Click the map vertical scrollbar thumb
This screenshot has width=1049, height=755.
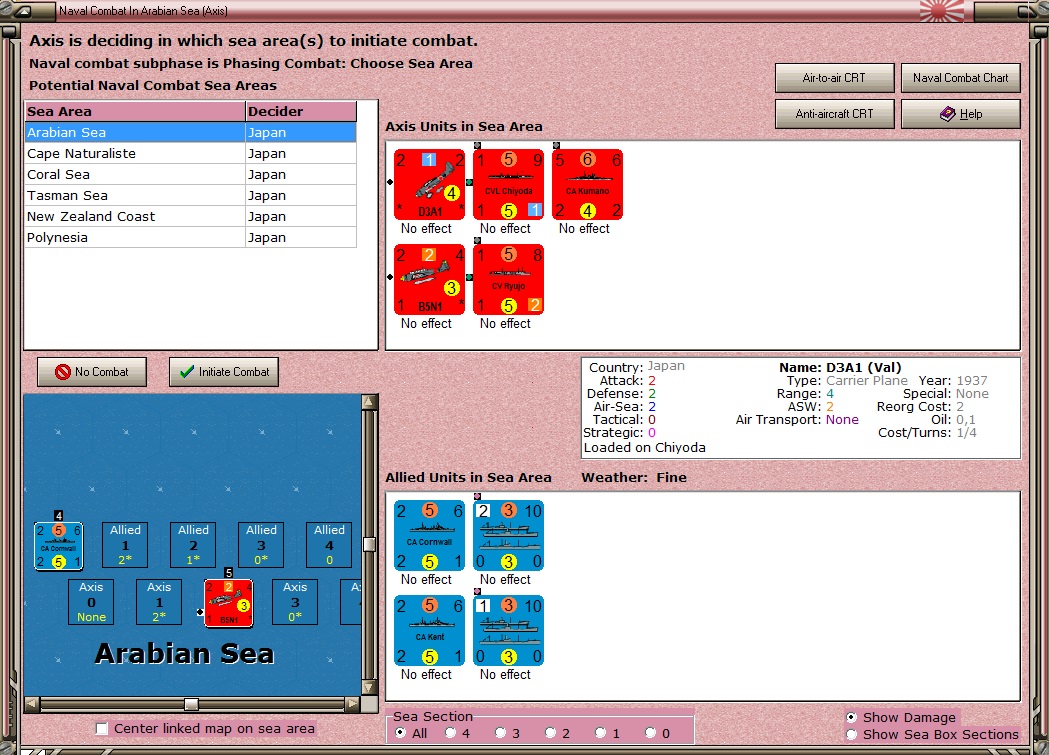pyautogui.click(x=369, y=544)
